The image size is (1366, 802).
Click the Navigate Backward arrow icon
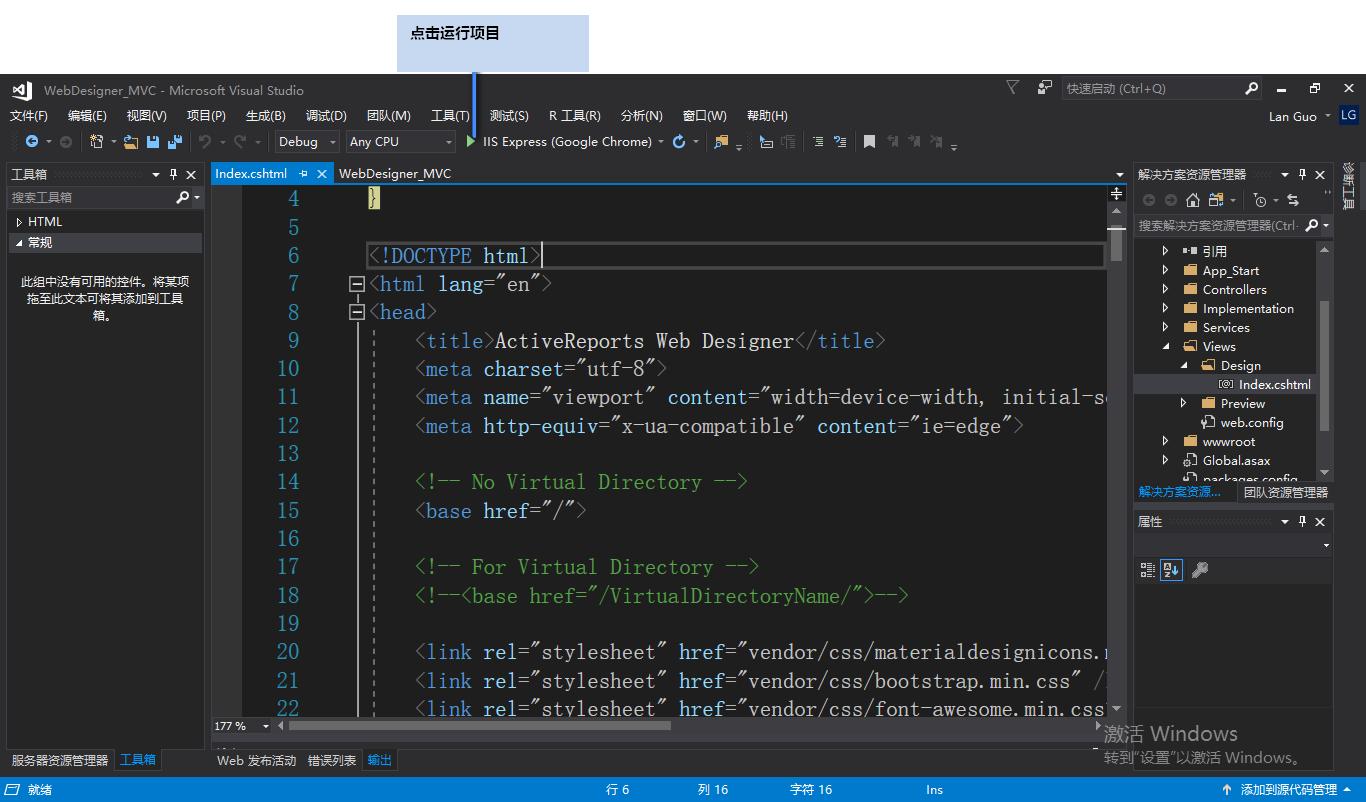point(33,141)
